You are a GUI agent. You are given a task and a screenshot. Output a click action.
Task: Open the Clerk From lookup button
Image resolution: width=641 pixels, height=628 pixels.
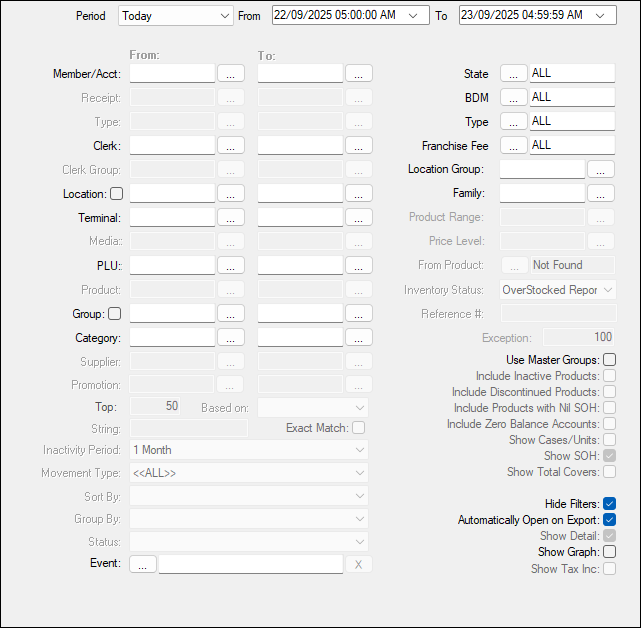[230, 146]
